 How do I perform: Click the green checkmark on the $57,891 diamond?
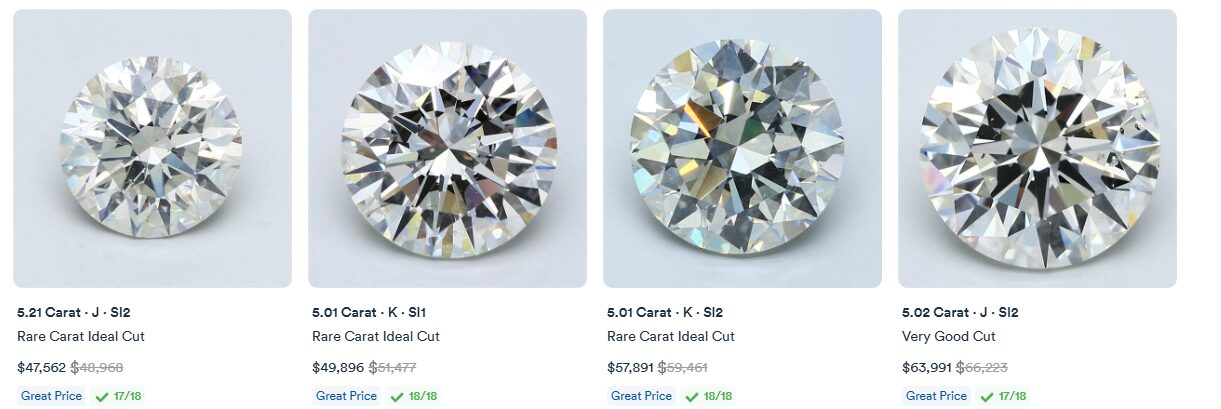692,396
